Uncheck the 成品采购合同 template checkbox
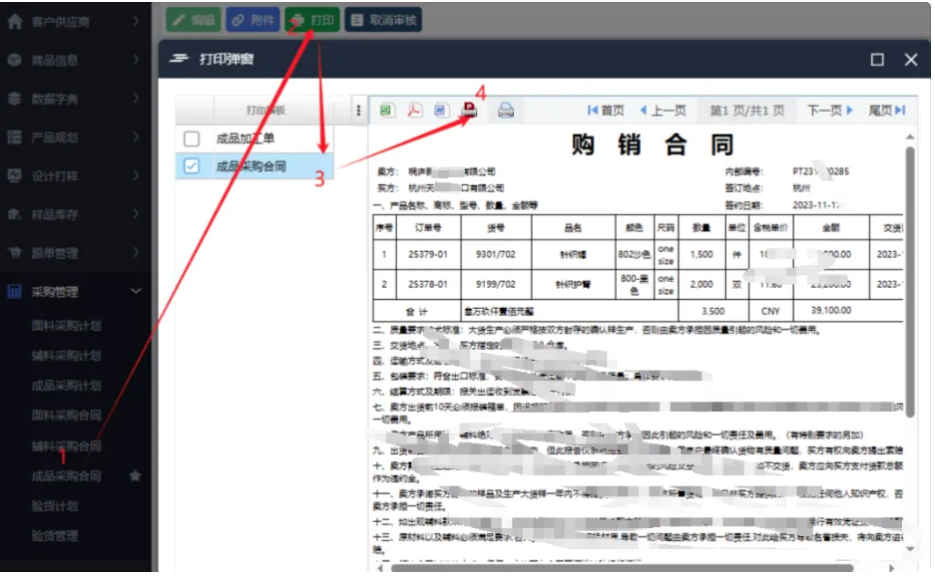 [192, 167]
